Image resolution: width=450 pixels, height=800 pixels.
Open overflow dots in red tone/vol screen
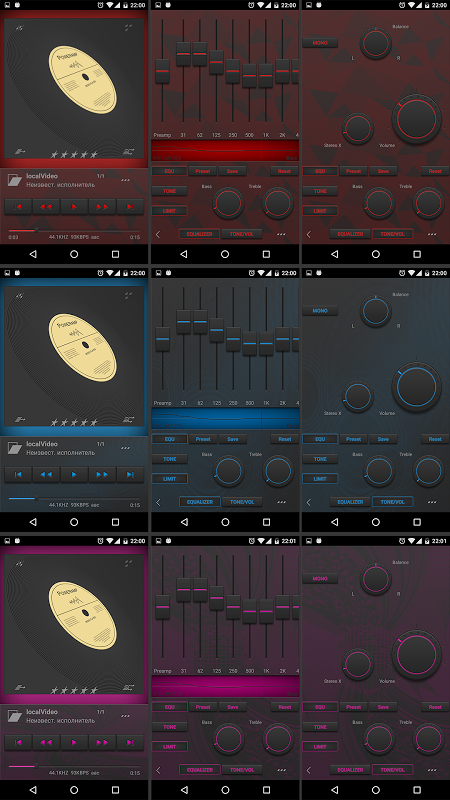432,234
